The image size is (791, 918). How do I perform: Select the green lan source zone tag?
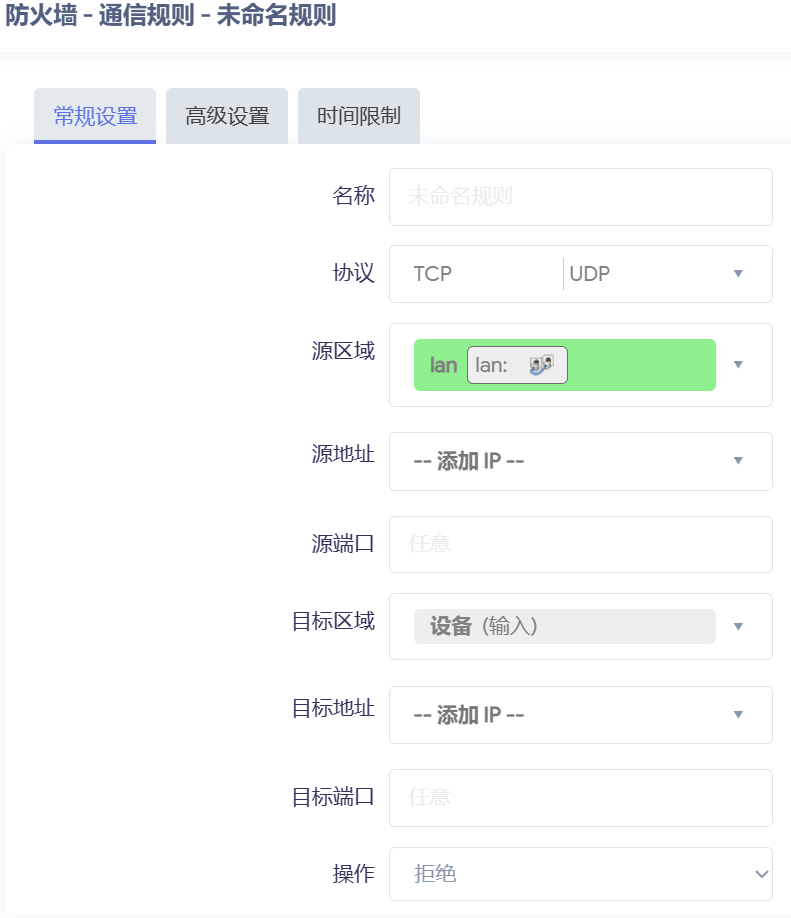pyautogui.click(x=442, y=365)
